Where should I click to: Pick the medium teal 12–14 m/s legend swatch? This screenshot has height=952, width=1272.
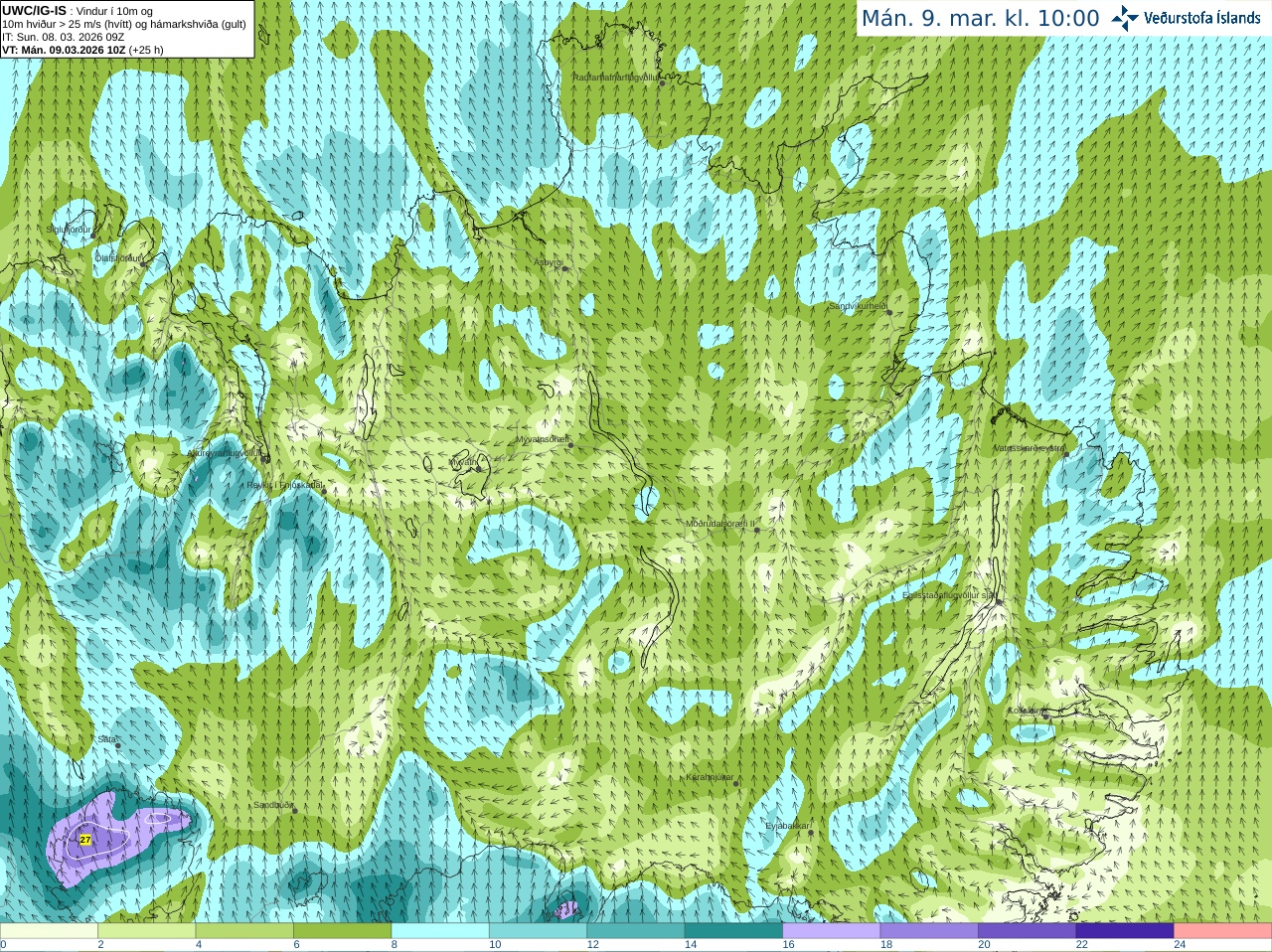(636, 931)
